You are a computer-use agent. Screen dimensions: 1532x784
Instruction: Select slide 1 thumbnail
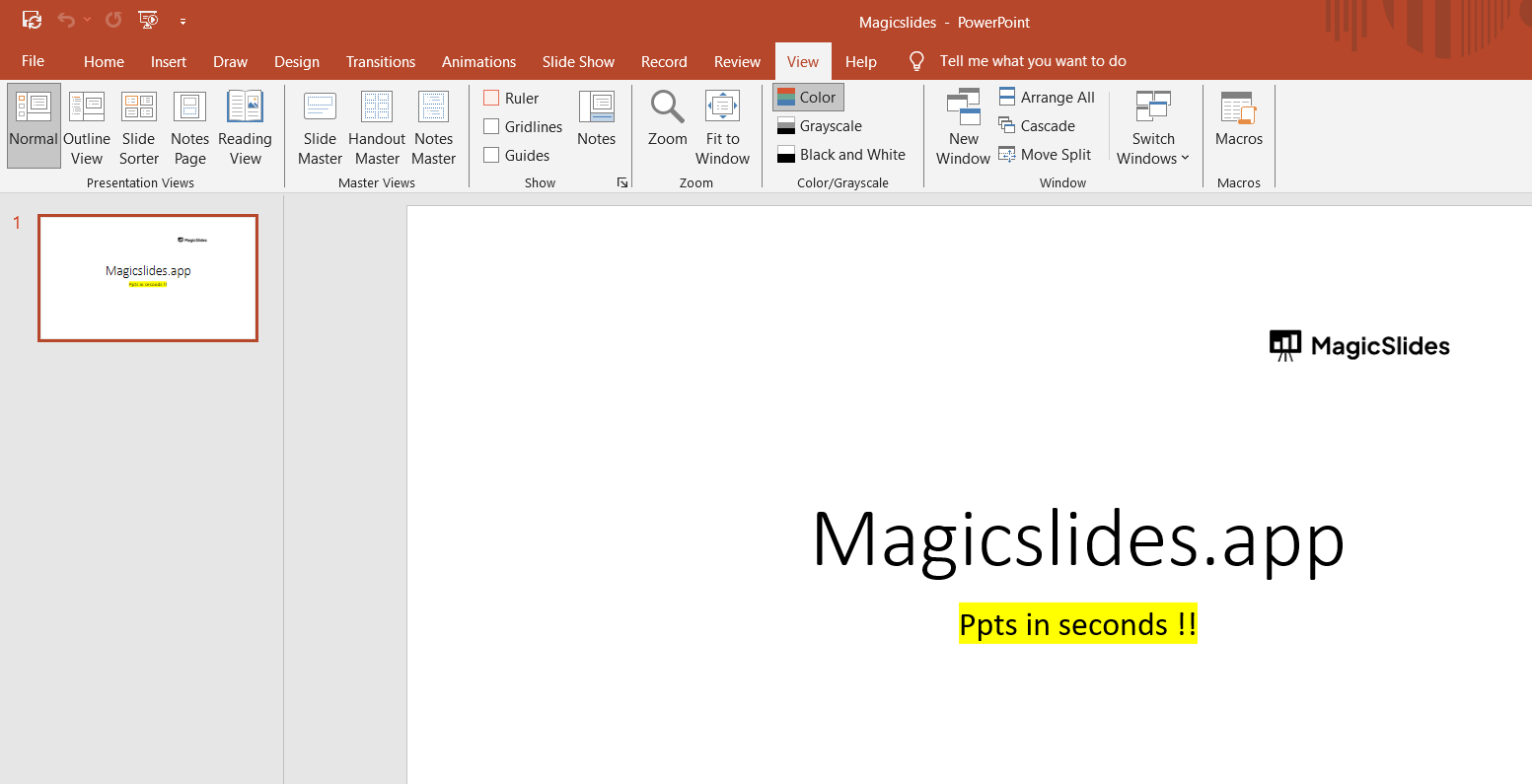(x=148, y=278)
